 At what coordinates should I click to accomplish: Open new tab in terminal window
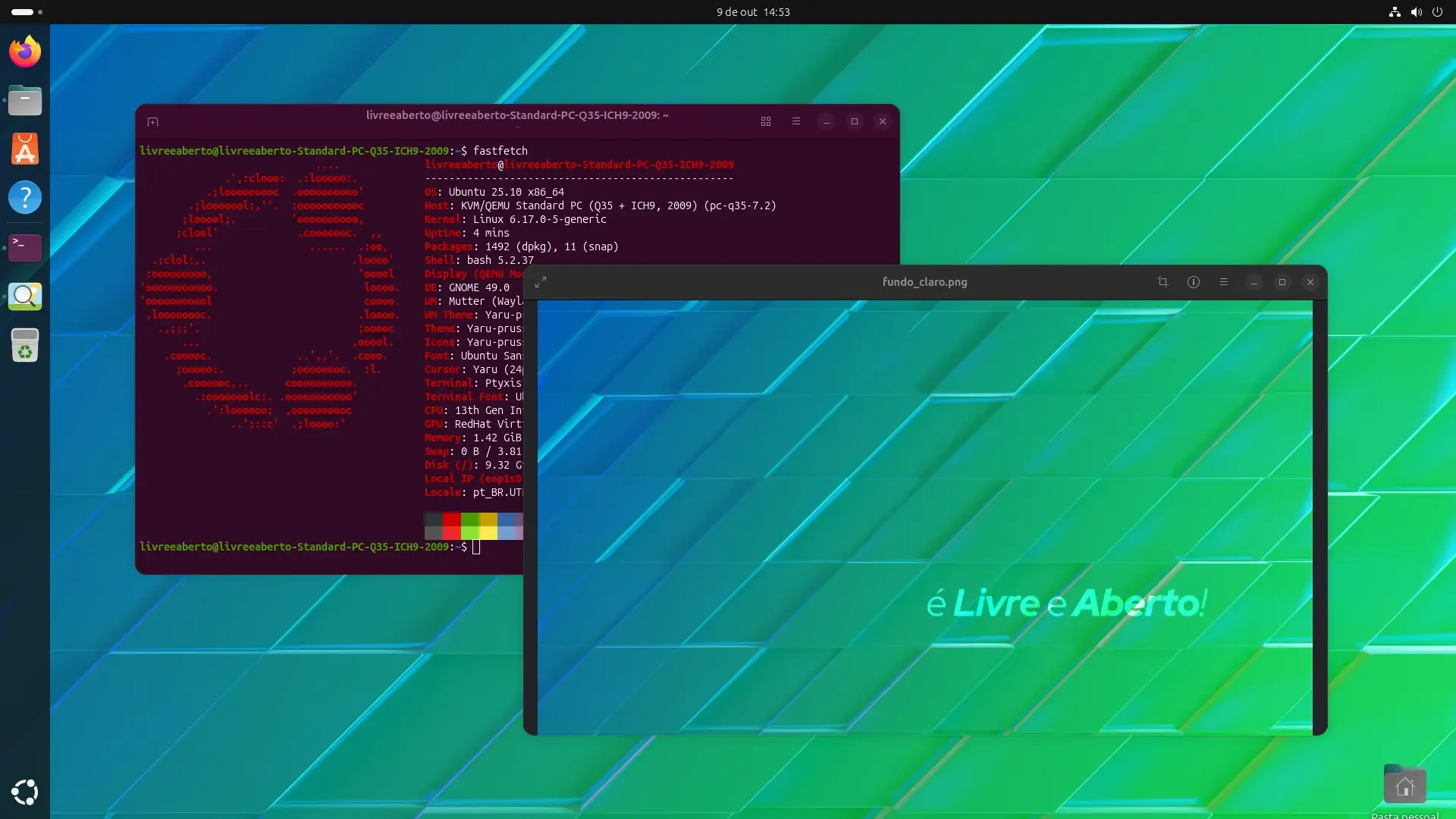tap(152, 122)
